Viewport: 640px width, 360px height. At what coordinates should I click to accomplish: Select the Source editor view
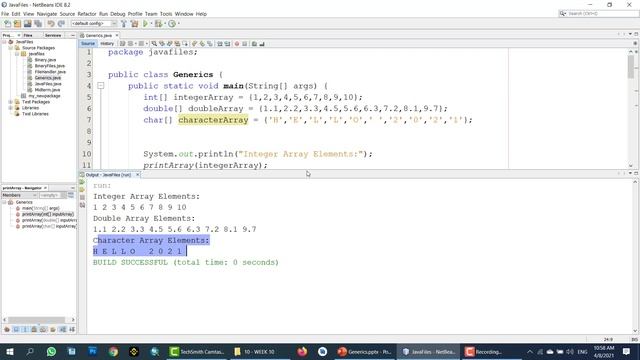(88, 44)
